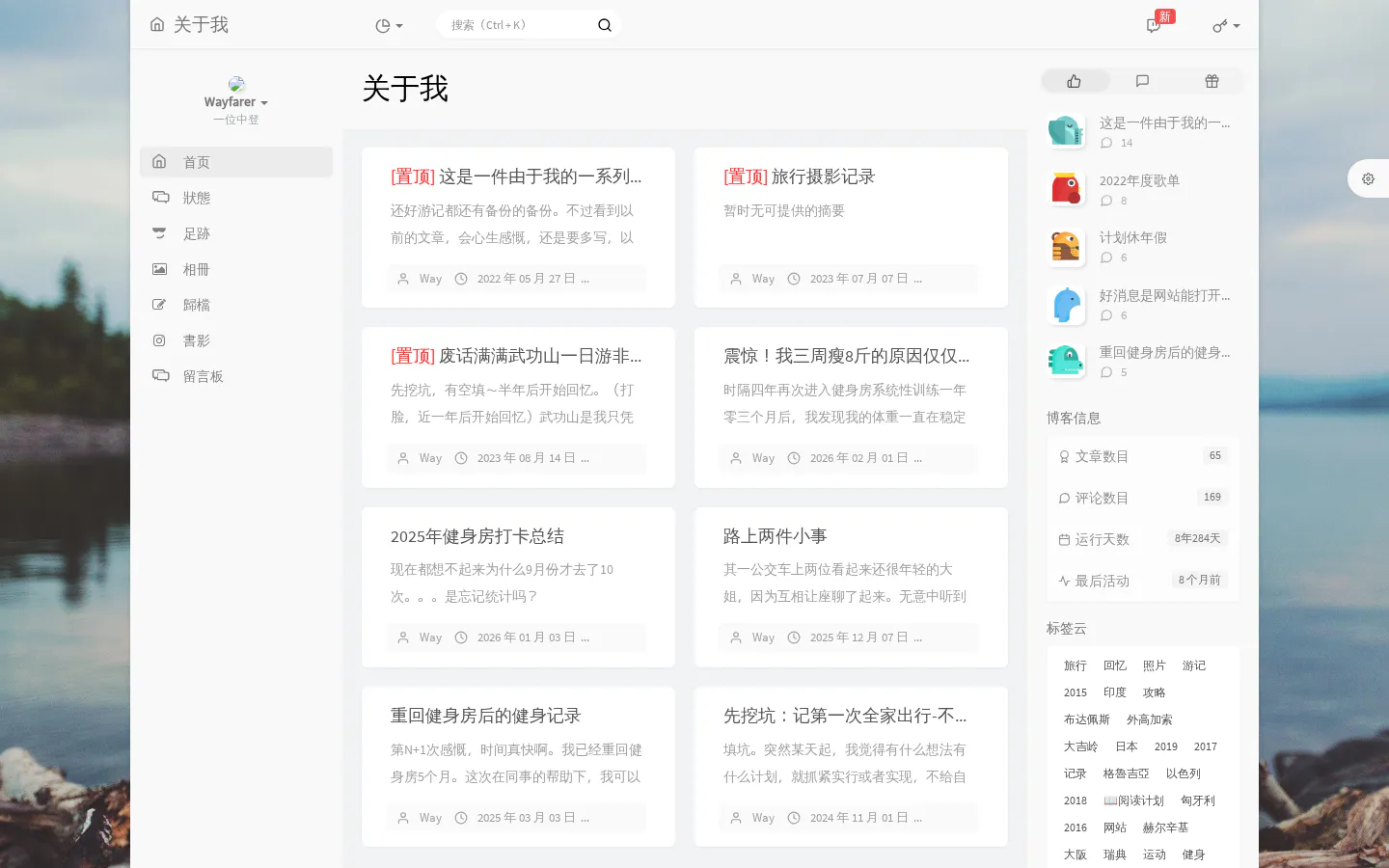Open post 重回健身房后的健身记录 in main list
The image size is (1389, 868).
click(486, 716)
